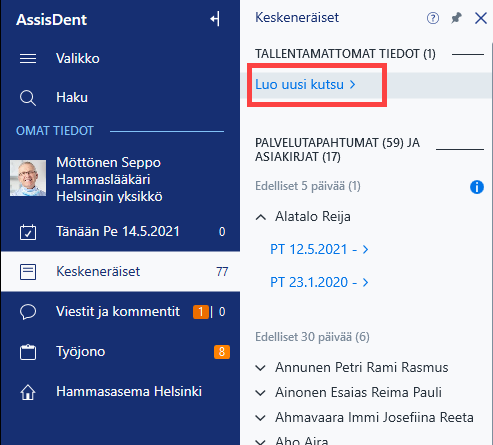
Task: Expand Annunen Petri Rami Rasmus entry
Action: click(260, 368)
